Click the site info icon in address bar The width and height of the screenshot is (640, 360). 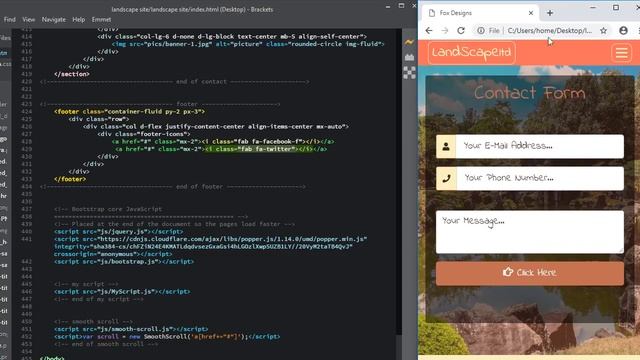tap(481, 31)
